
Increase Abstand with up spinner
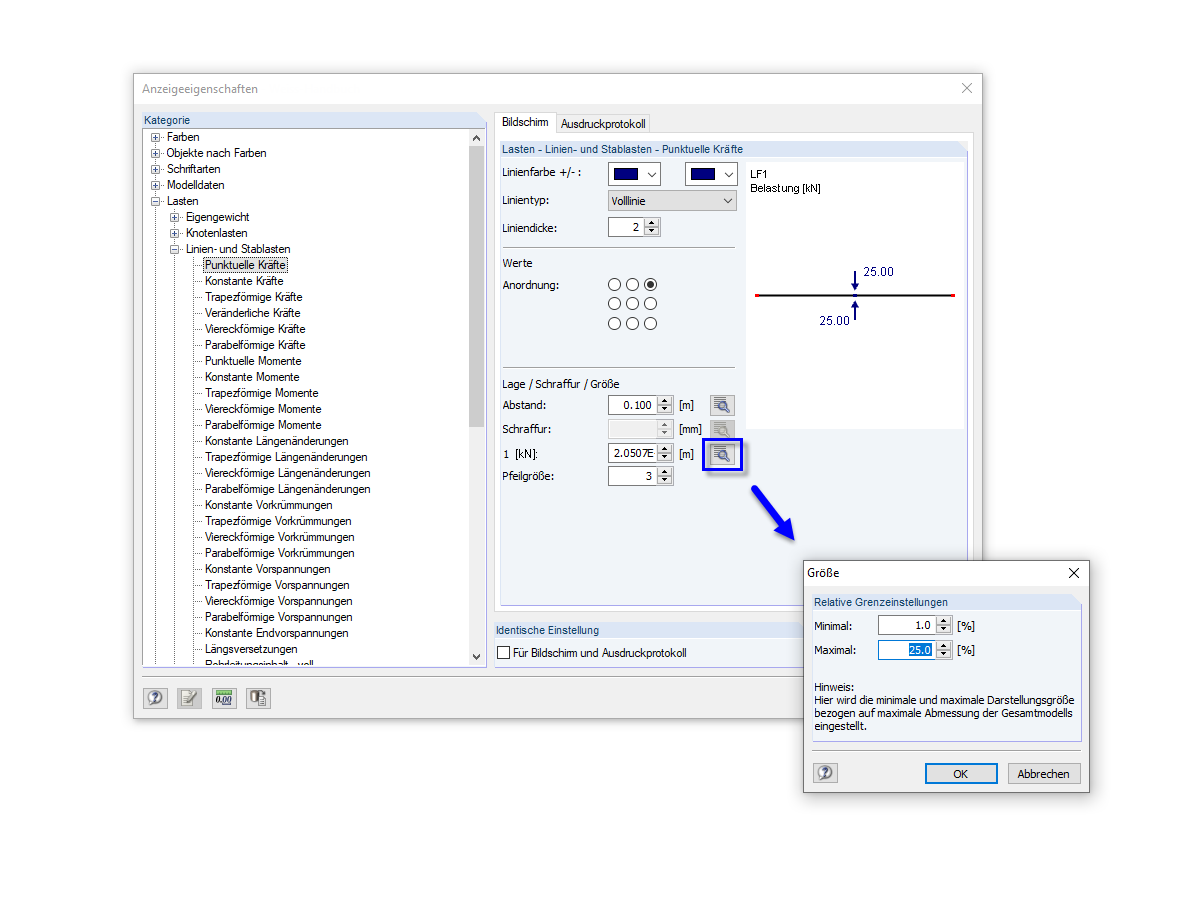pos(665,400)
